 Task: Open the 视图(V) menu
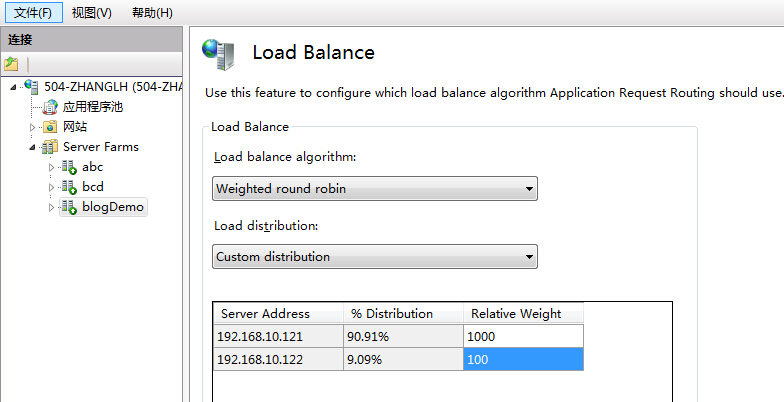92,12
